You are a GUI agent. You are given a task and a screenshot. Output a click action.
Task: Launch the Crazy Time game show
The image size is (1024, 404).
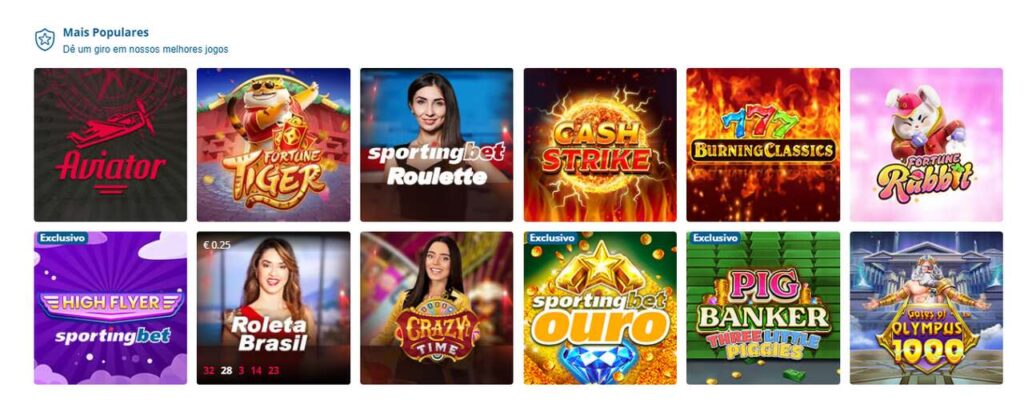(436, 308)
